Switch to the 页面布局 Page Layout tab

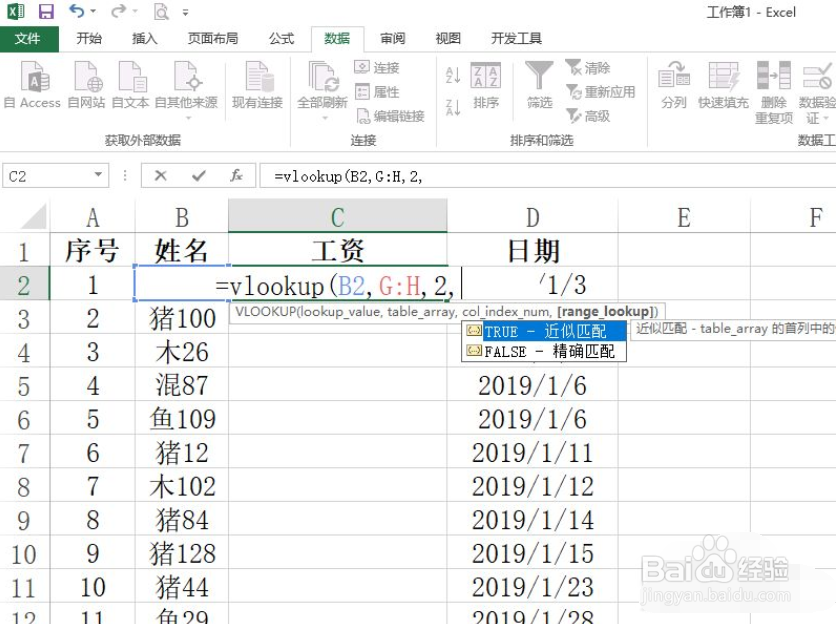click(213, 38)
